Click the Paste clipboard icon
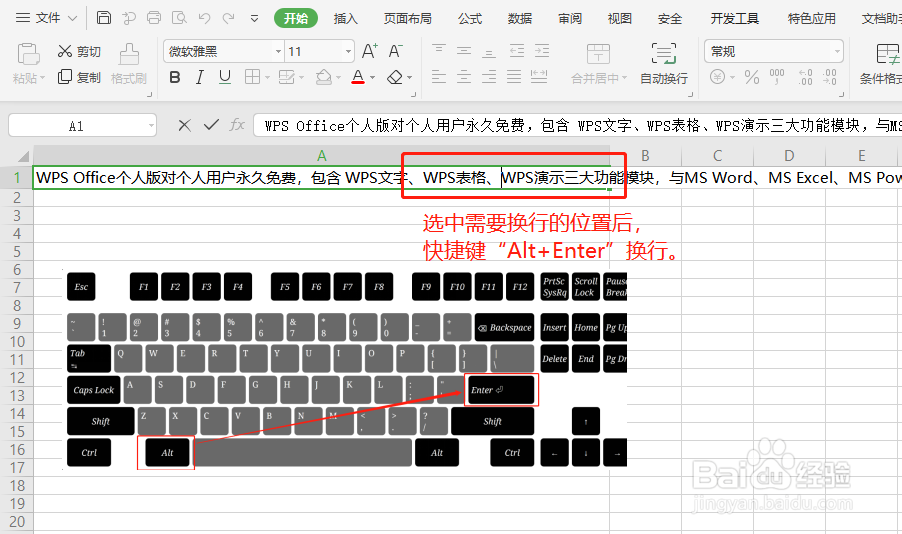 pyautogui.click(x=28, y=54)
